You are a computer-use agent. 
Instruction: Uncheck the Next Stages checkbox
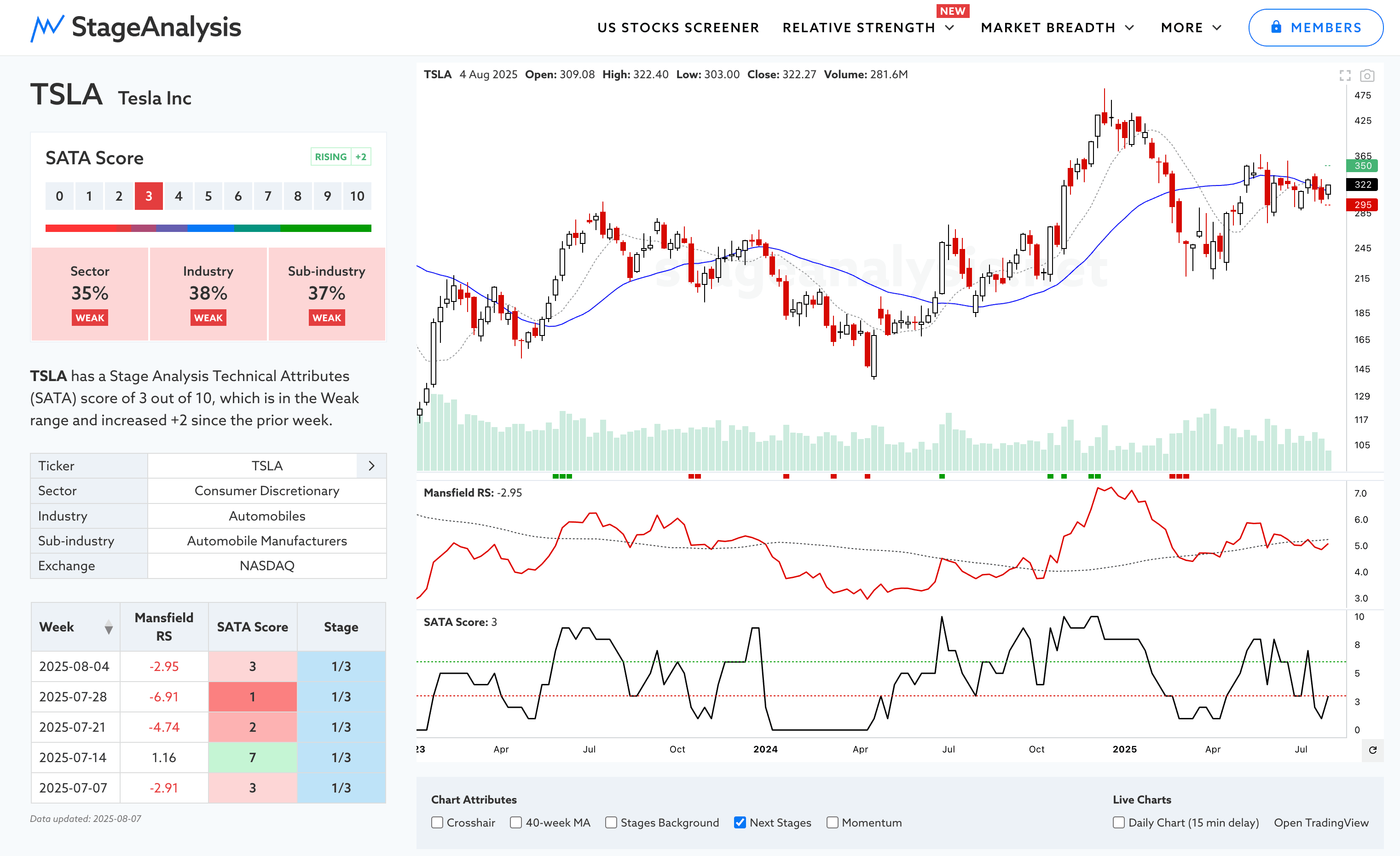(x=740, y=822)
